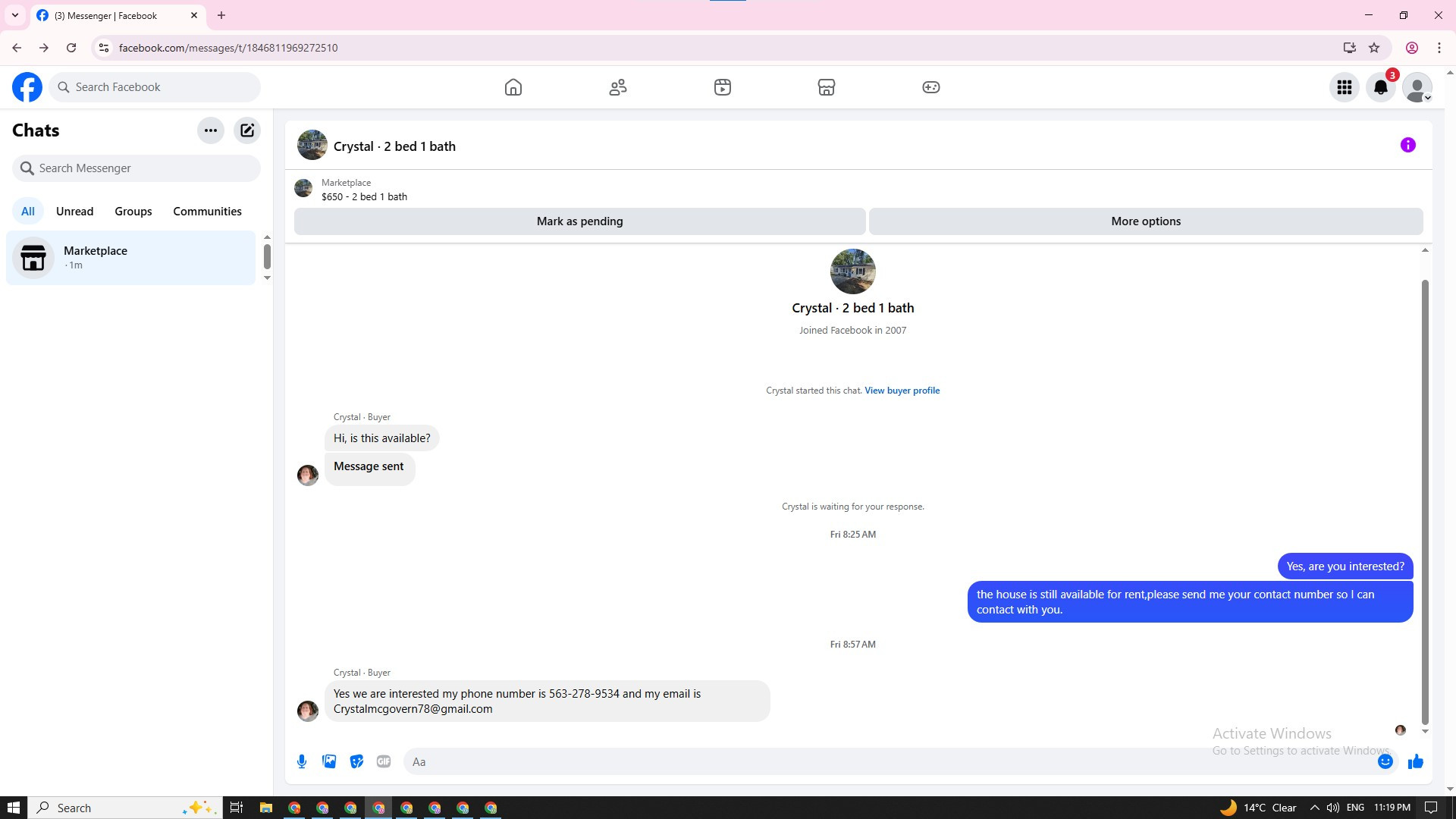Viewport: 1456px width, 819px height.
Task: Open the Gaming controller icon
Action: [931, 87]
